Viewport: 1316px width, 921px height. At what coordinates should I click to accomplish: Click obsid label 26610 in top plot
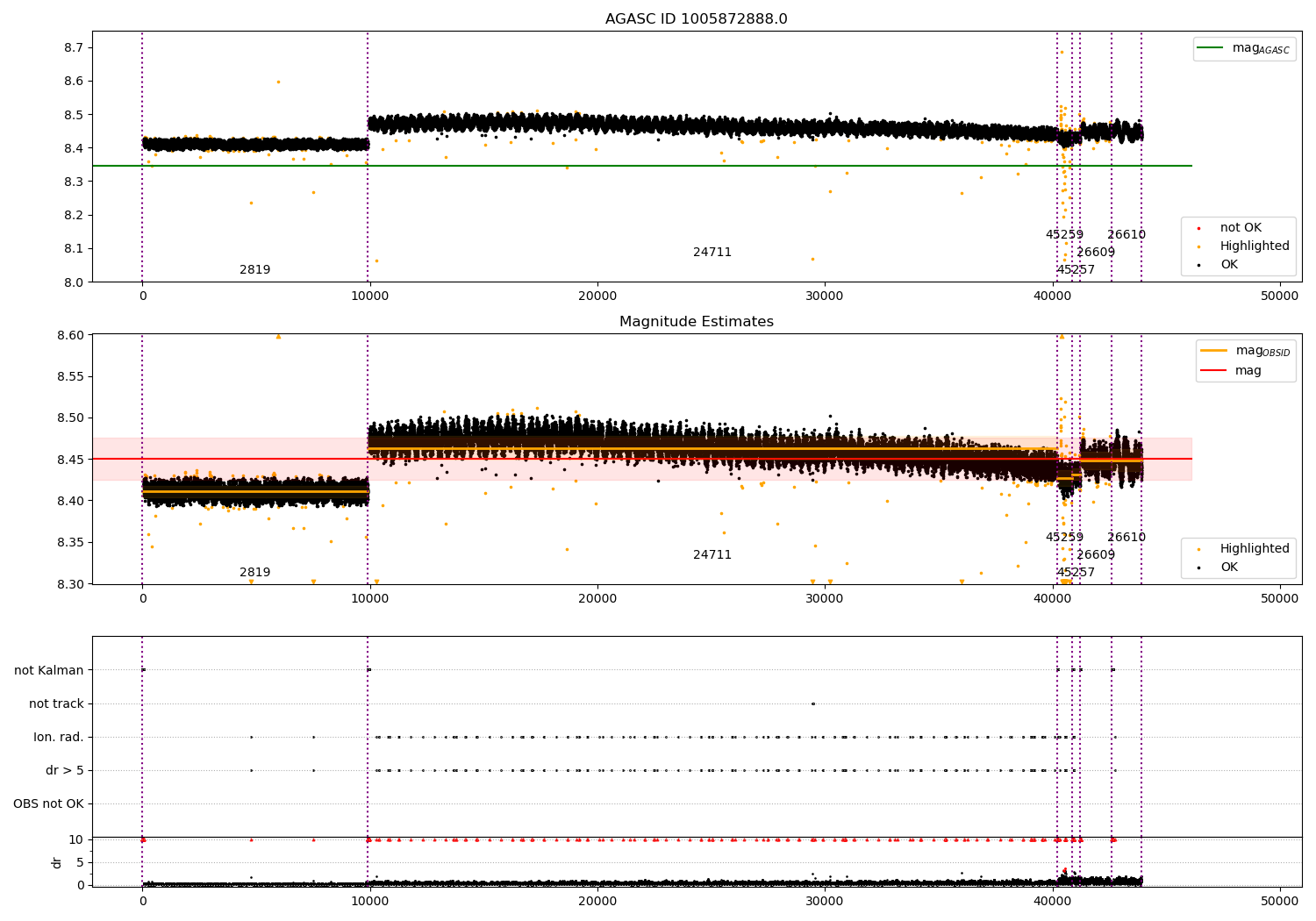click(1126, 235)
